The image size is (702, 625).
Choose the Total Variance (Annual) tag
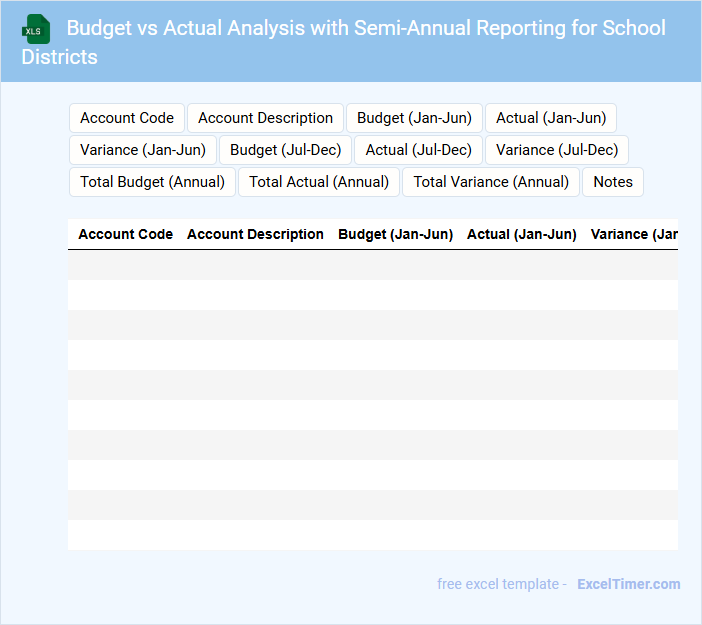coord(491,182)
